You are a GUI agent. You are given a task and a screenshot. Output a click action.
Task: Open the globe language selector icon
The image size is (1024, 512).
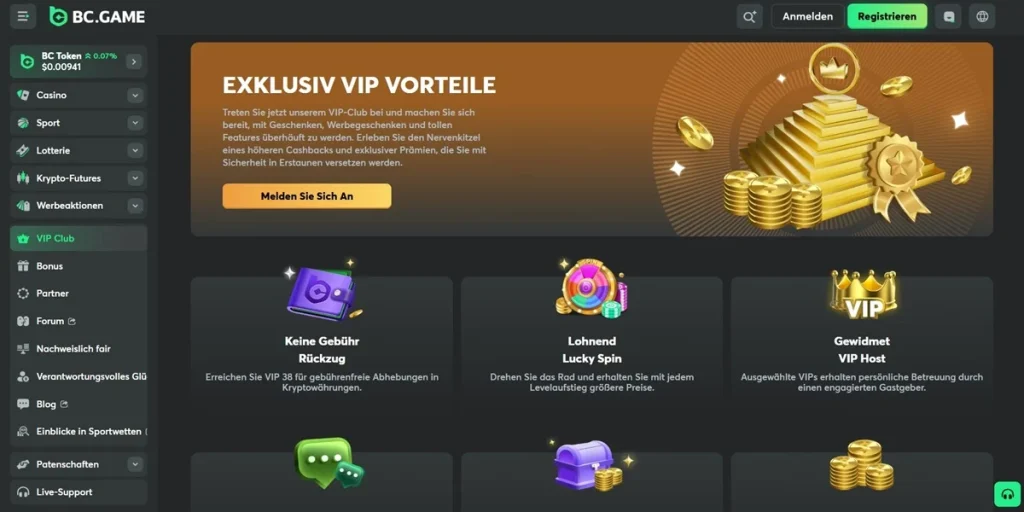click(982, 16)
